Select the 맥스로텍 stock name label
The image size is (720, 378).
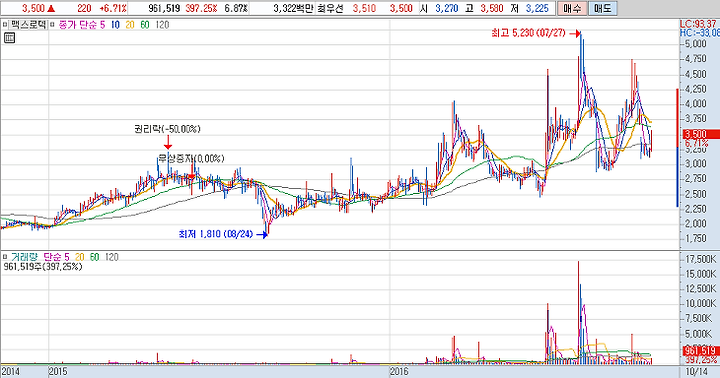point(28,25)
